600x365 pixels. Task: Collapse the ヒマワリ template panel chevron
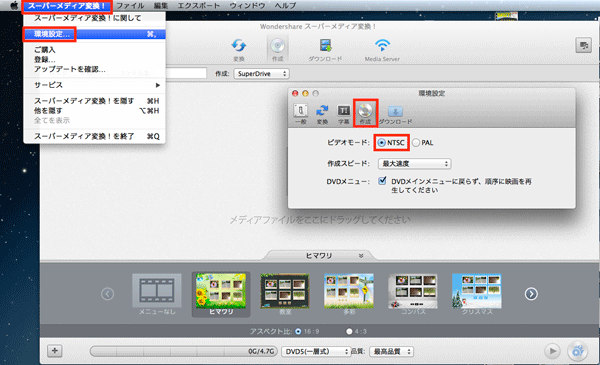coord(361,256)
